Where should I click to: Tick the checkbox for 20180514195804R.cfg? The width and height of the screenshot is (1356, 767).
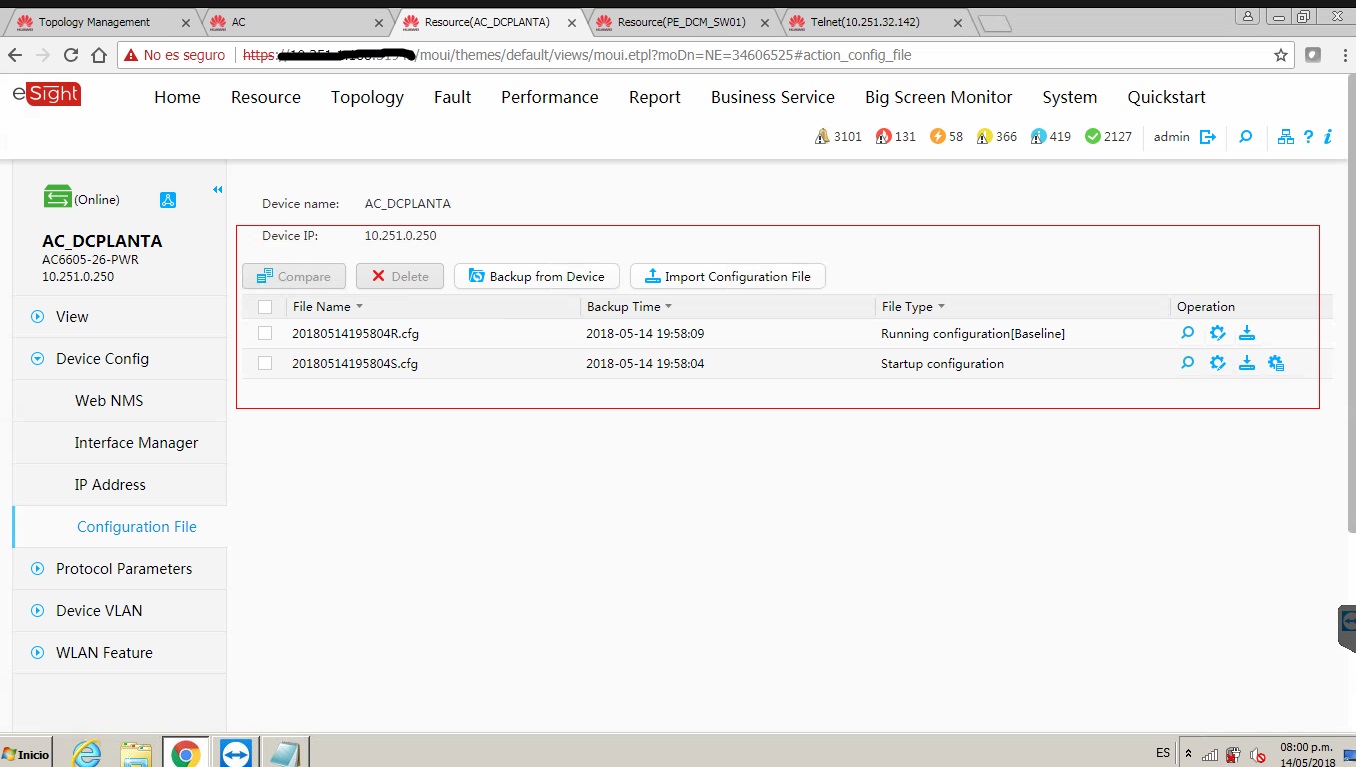click(265, 333)
